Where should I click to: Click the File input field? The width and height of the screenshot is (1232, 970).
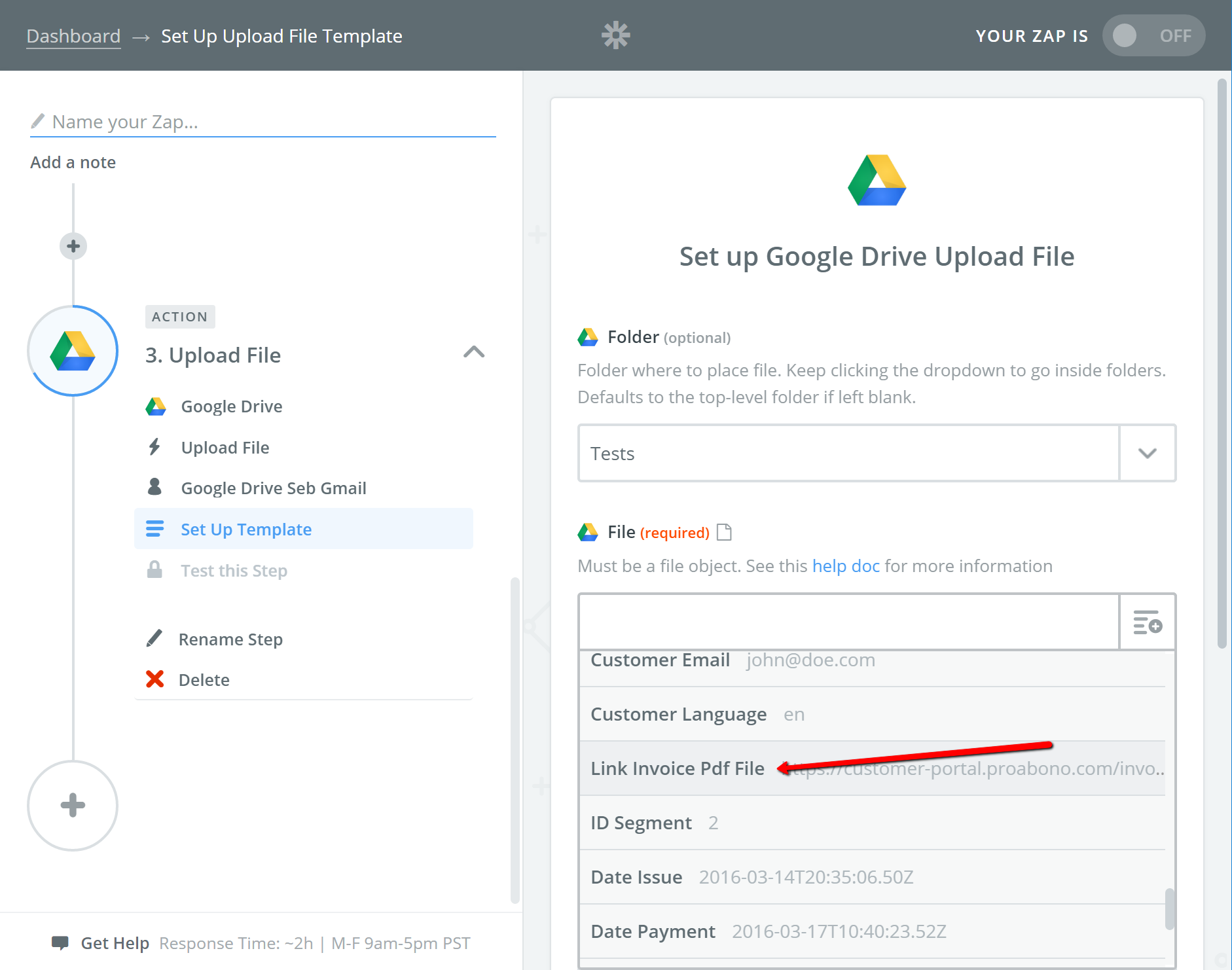click(x=849, y=622)
